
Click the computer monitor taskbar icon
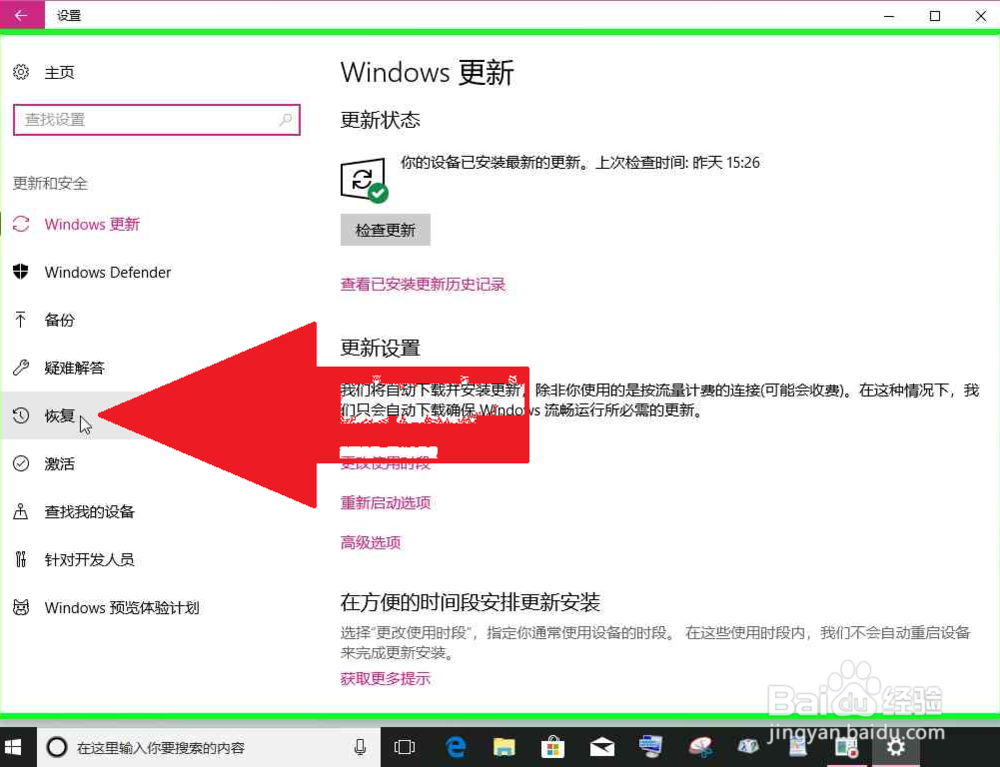[651, 746]
